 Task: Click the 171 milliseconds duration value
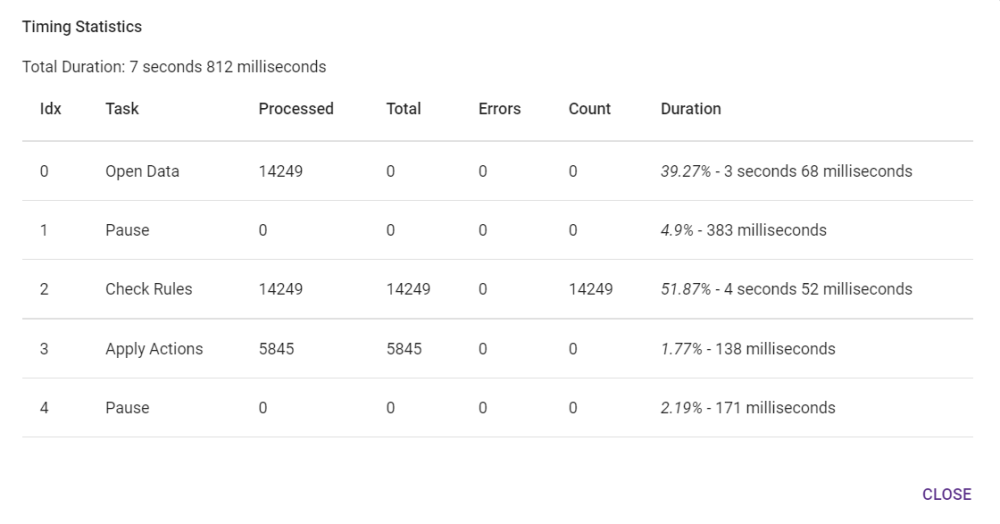(x=748, y=408)
